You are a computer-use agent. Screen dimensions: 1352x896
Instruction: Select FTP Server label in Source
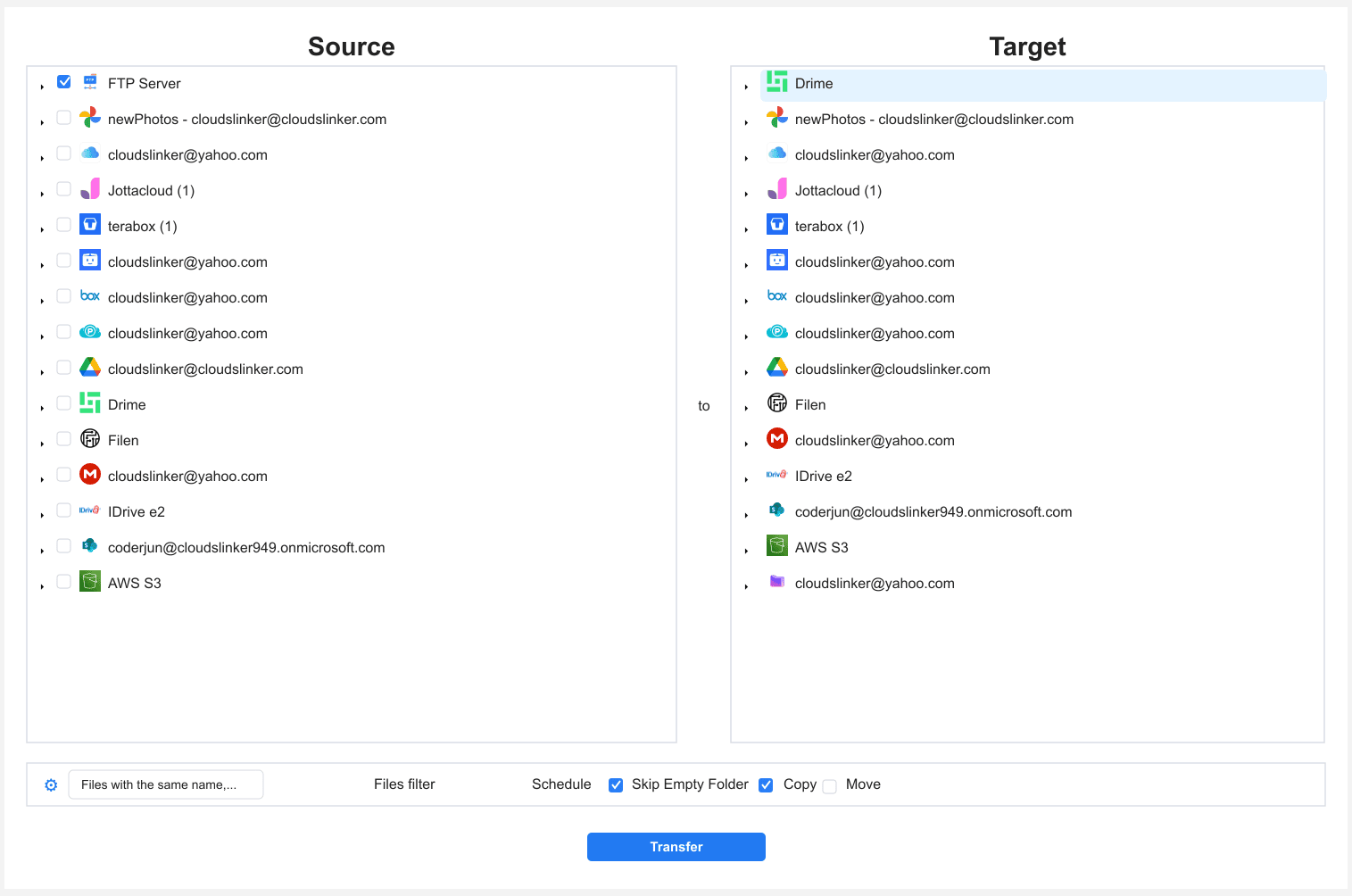click(x=145, y=84)
